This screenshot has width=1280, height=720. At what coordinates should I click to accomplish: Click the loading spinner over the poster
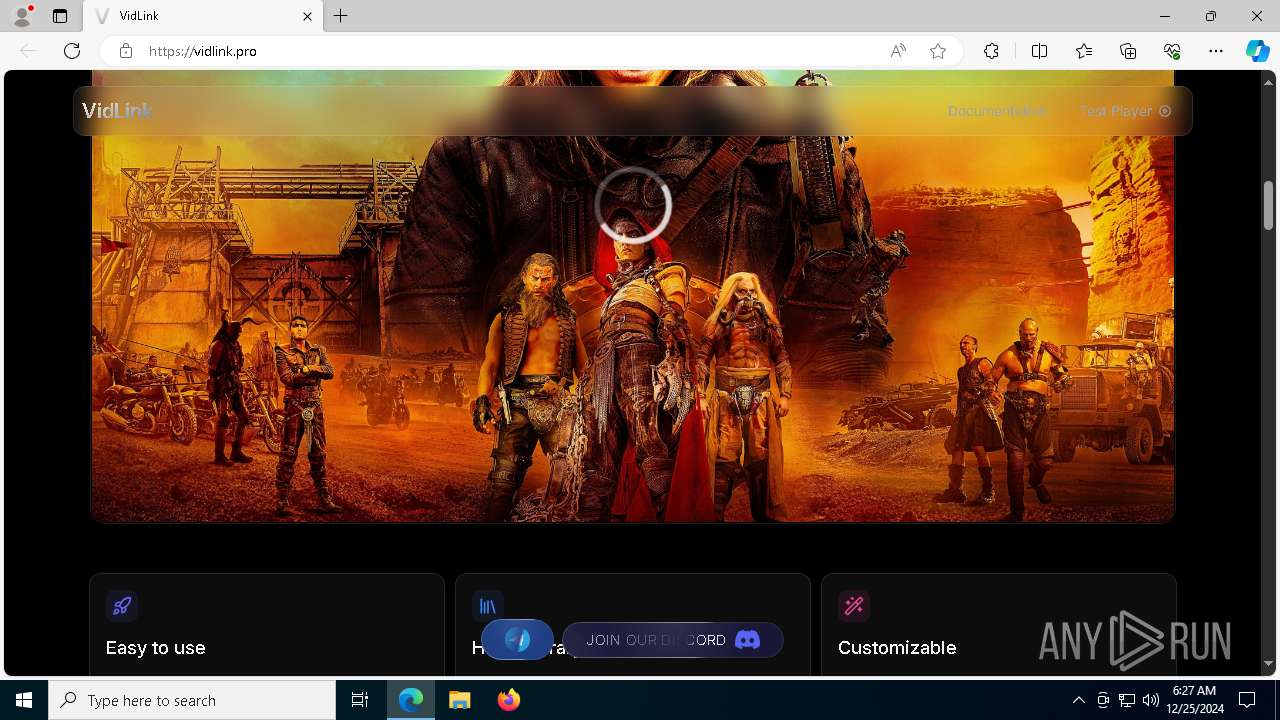point(633,205)
